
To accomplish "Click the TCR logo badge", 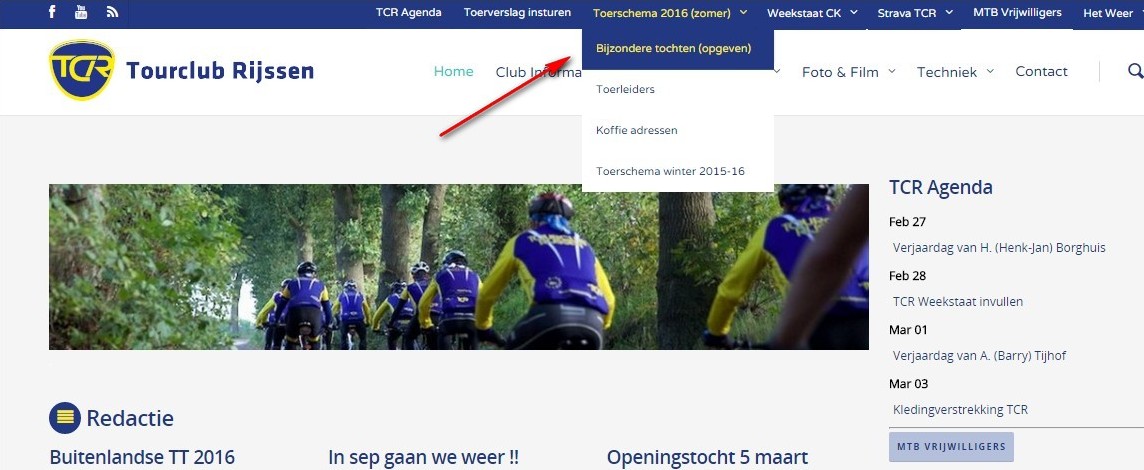I will 82,70.
